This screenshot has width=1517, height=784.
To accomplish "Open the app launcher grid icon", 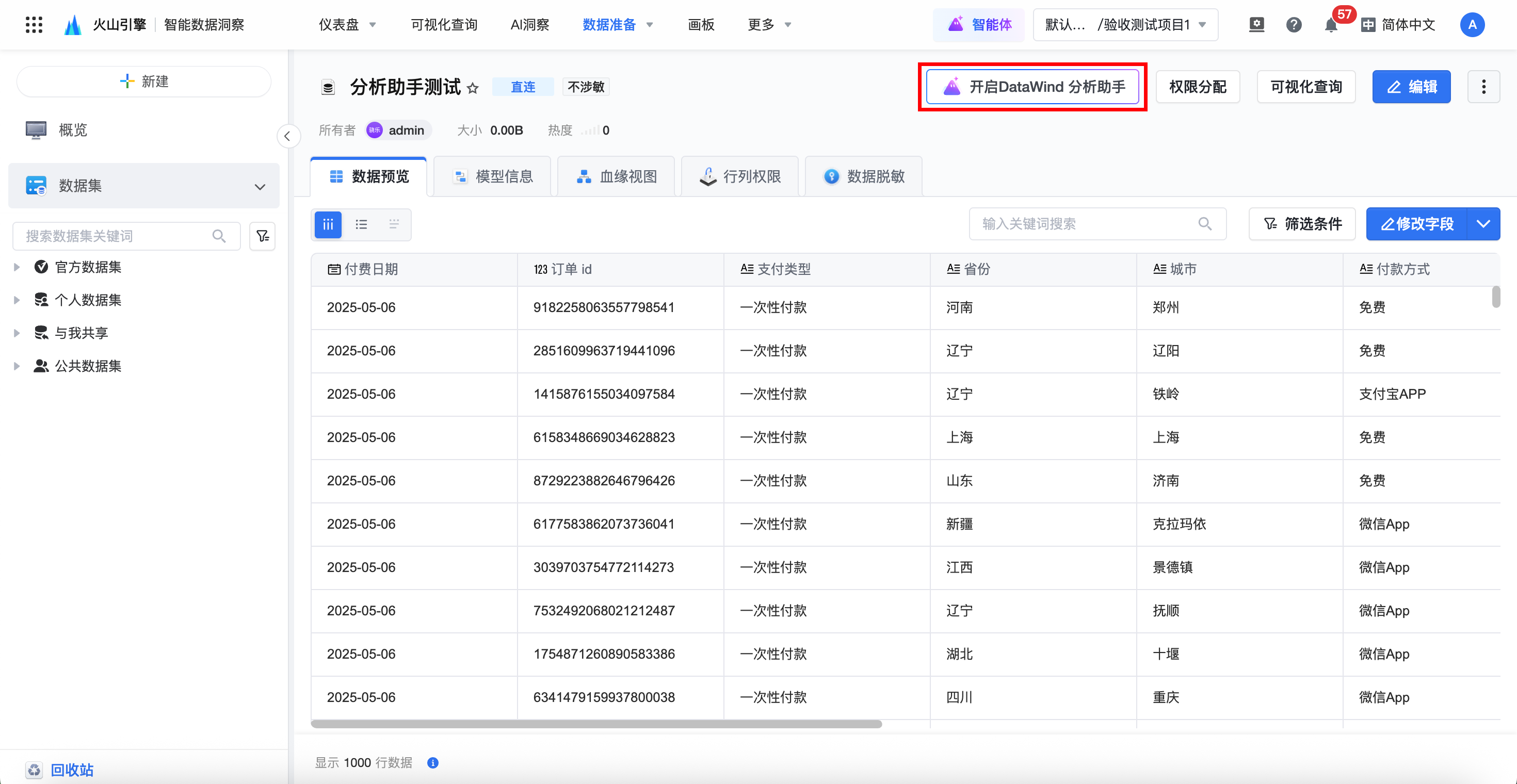I will (x=34, y=25).
